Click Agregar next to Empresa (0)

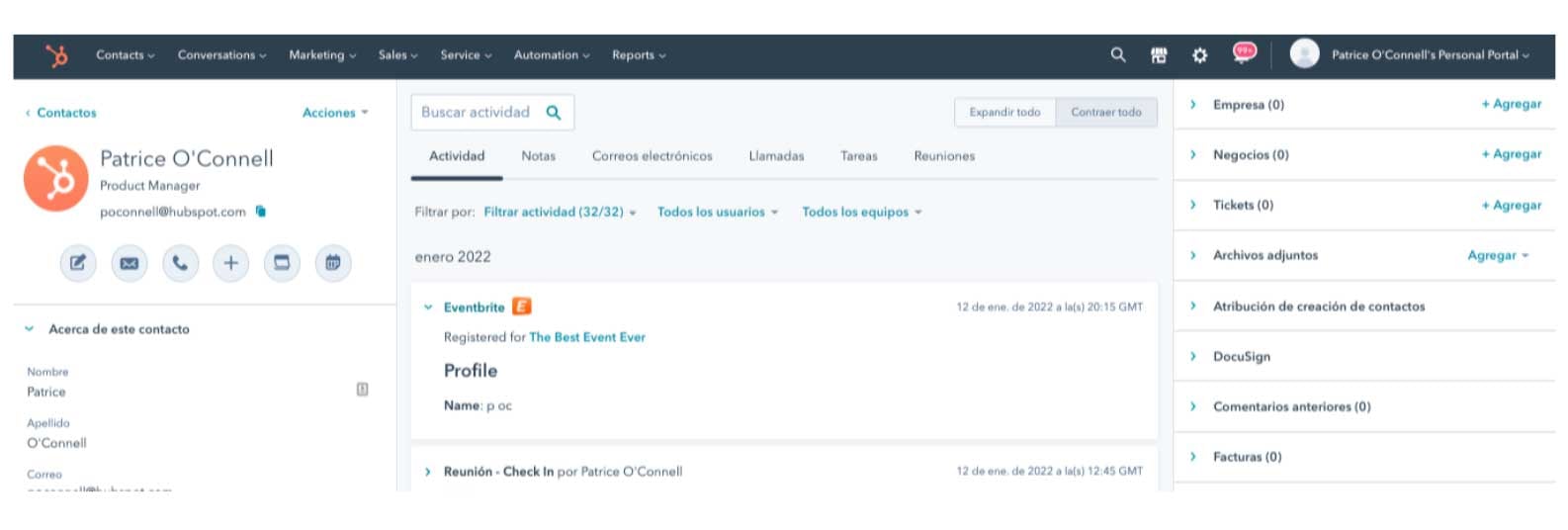tap(1511, 104)
